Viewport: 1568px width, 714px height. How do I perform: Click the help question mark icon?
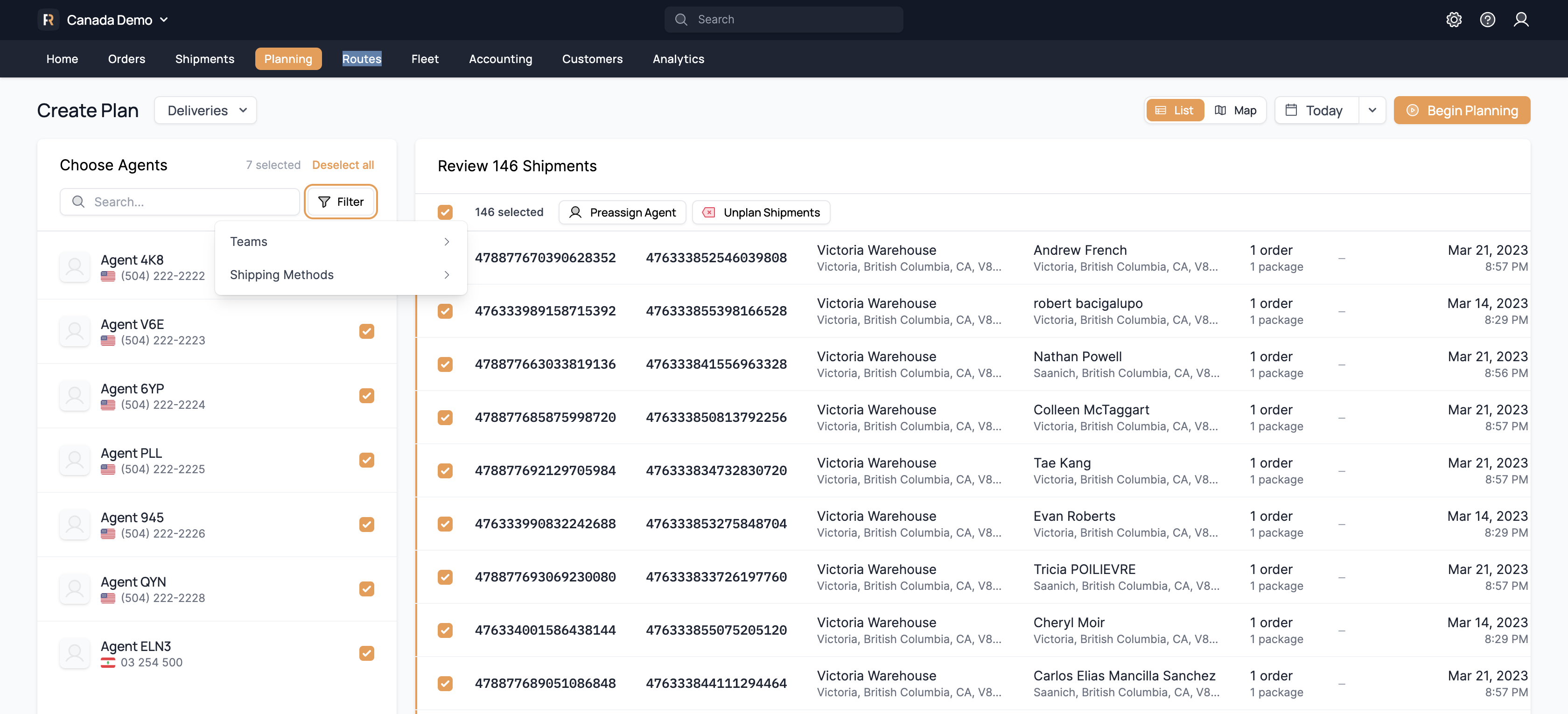[x=1487, y=20]
